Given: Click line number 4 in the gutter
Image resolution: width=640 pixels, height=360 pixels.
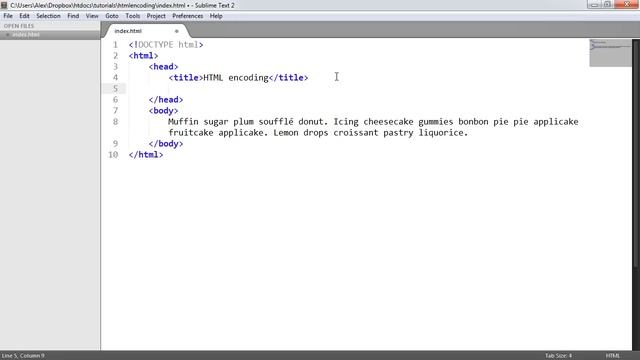Looking at the screenshot, I should 116,78.
